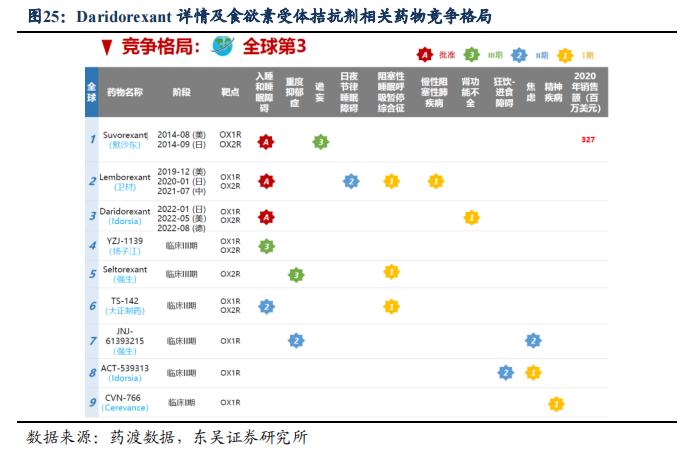Click the heading 全球第3

coord(274,46)
